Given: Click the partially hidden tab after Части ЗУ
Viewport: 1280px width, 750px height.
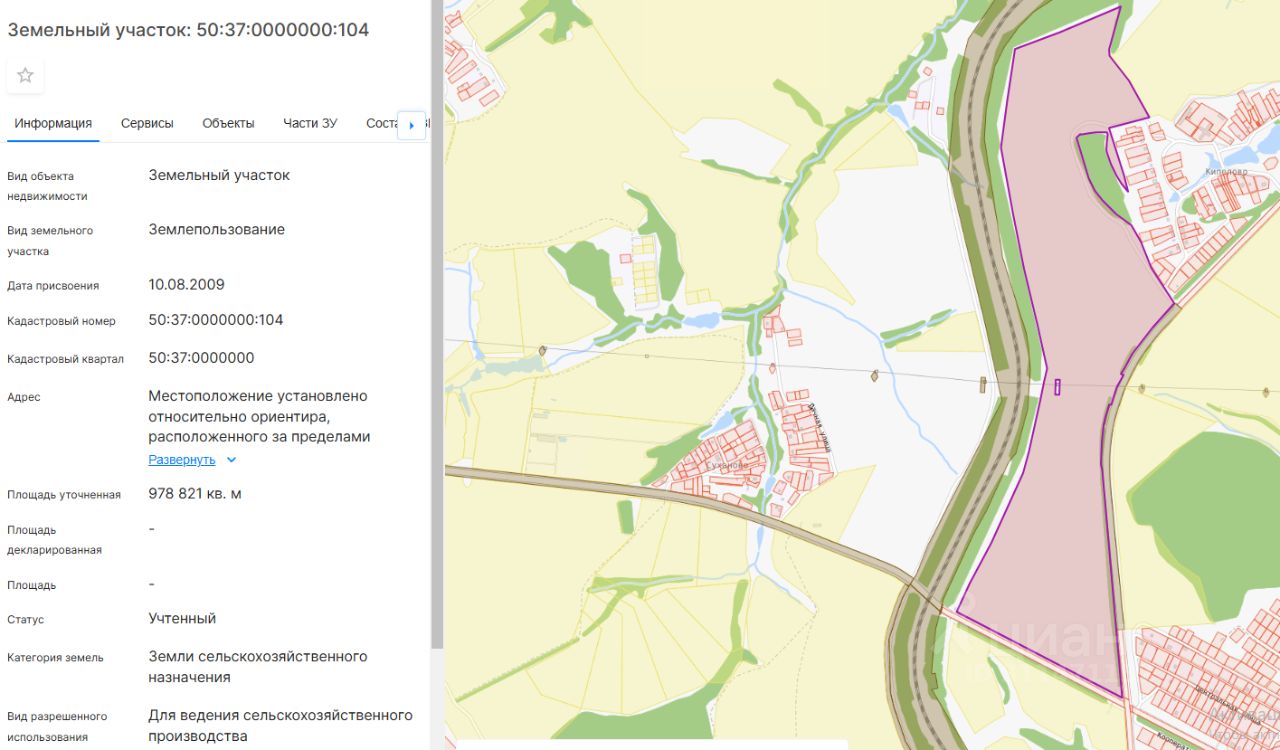Looking at the screenshot, I should [x=381, y=123].
